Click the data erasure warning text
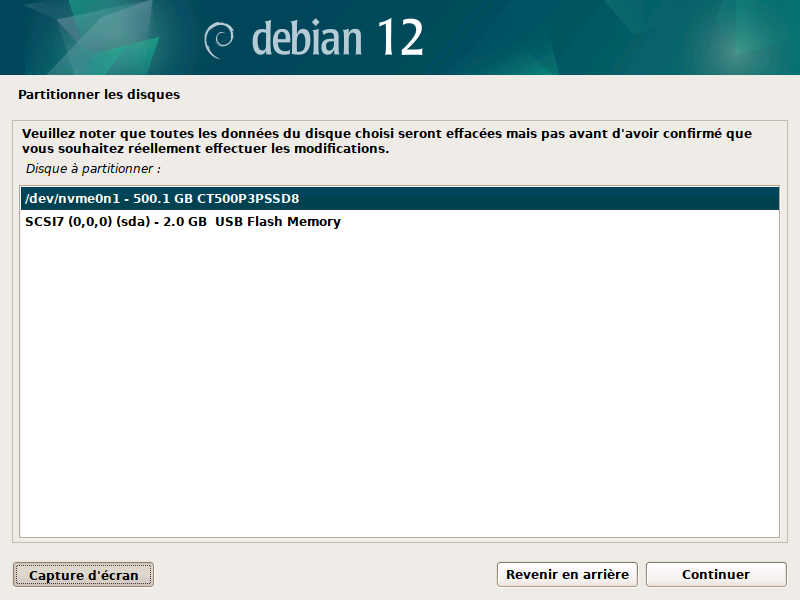 tap(386, 141)
